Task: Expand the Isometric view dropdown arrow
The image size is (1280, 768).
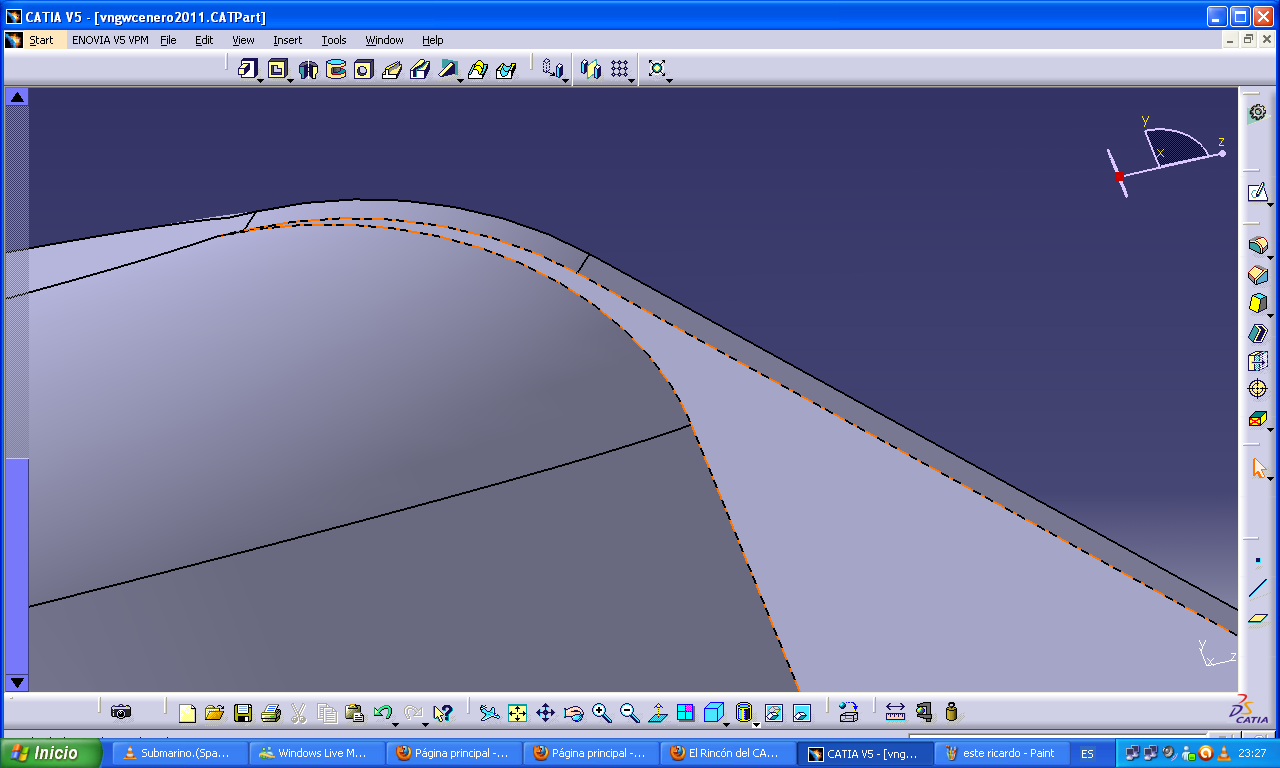Action: point(726,723)
